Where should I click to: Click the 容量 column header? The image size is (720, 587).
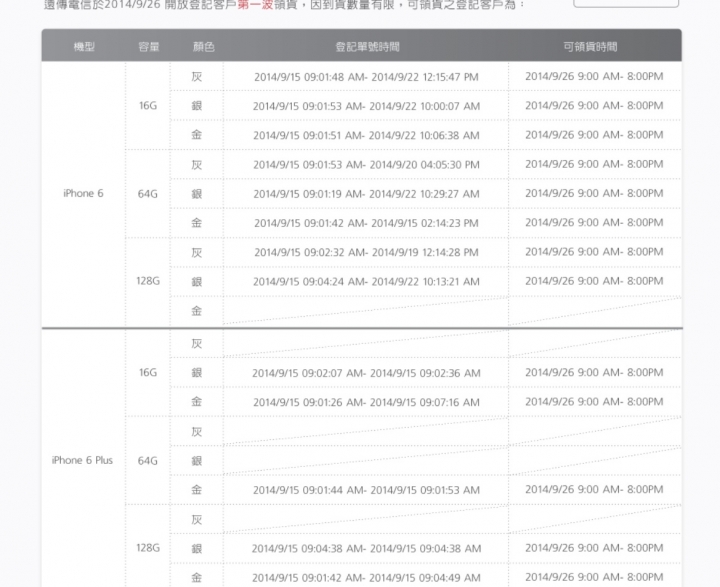click(x=149, y=46)
